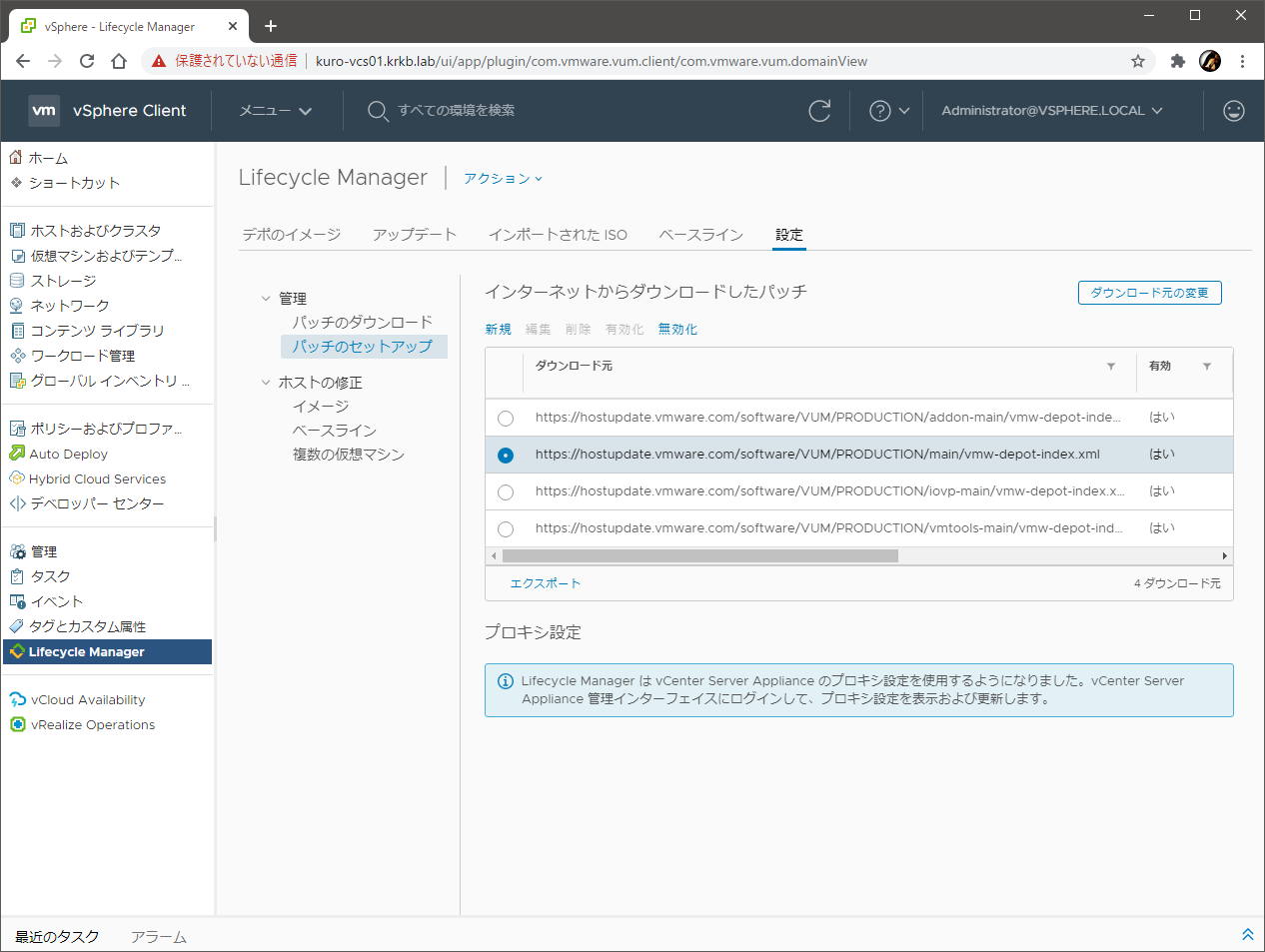The image size is (1265, 952).
Task: Open the filter on ダウンロード元 column
Action: [1110, 367]
